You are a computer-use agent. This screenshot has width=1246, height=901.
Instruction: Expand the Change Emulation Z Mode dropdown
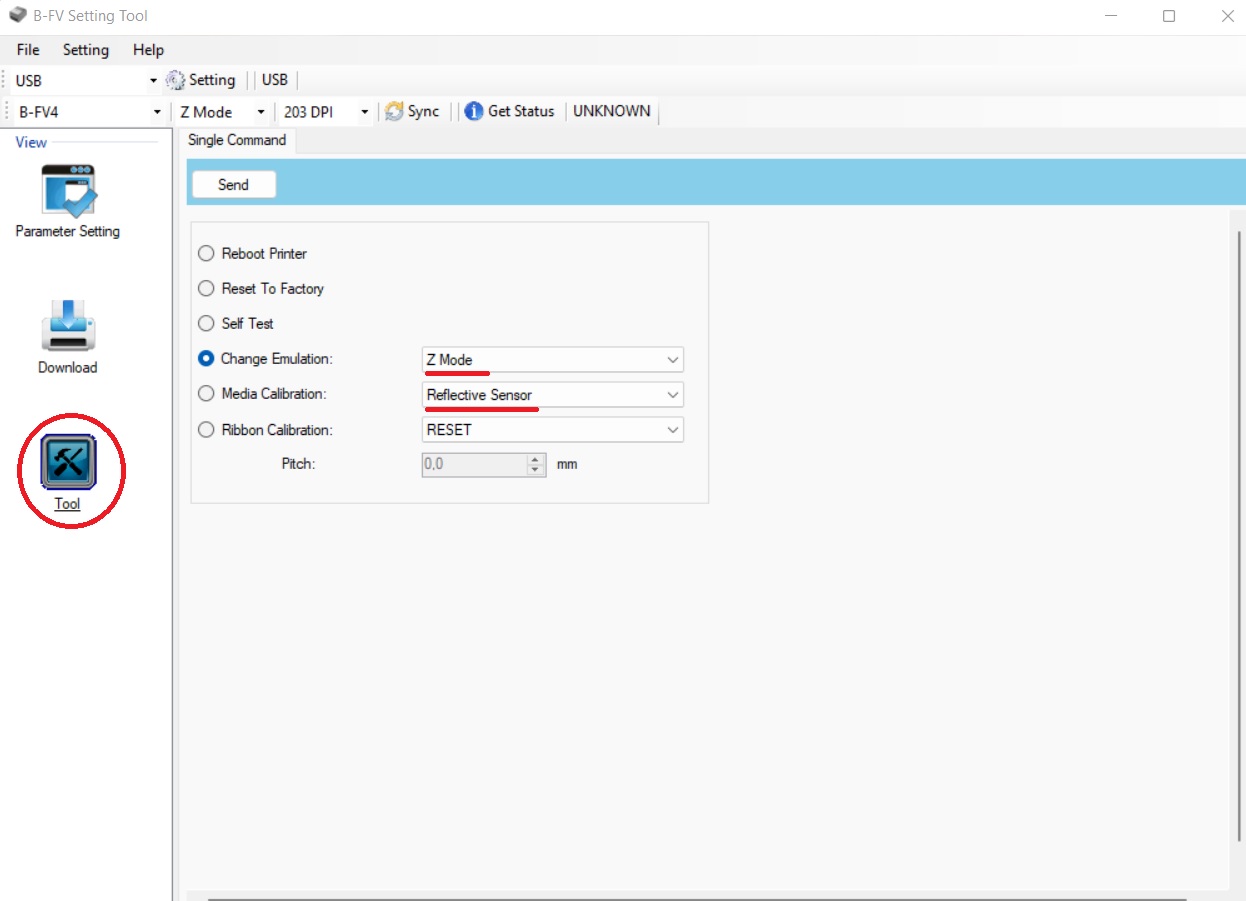pyautogui.click(x=553, y=360)
